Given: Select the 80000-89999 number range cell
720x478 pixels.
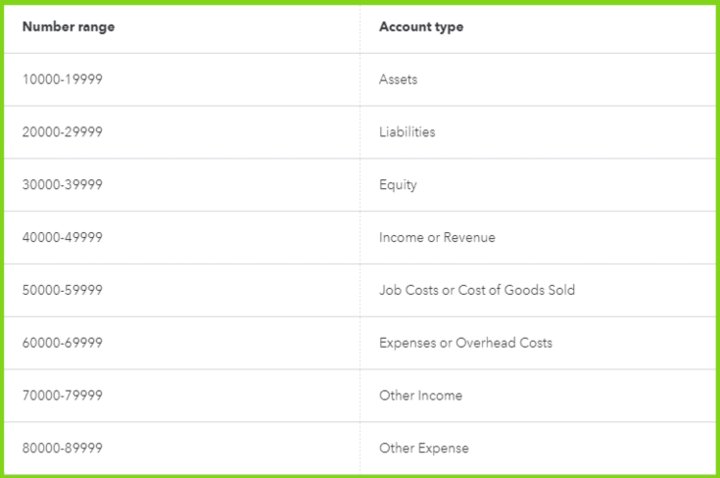Looking at the screenshot, I should 62,448.
